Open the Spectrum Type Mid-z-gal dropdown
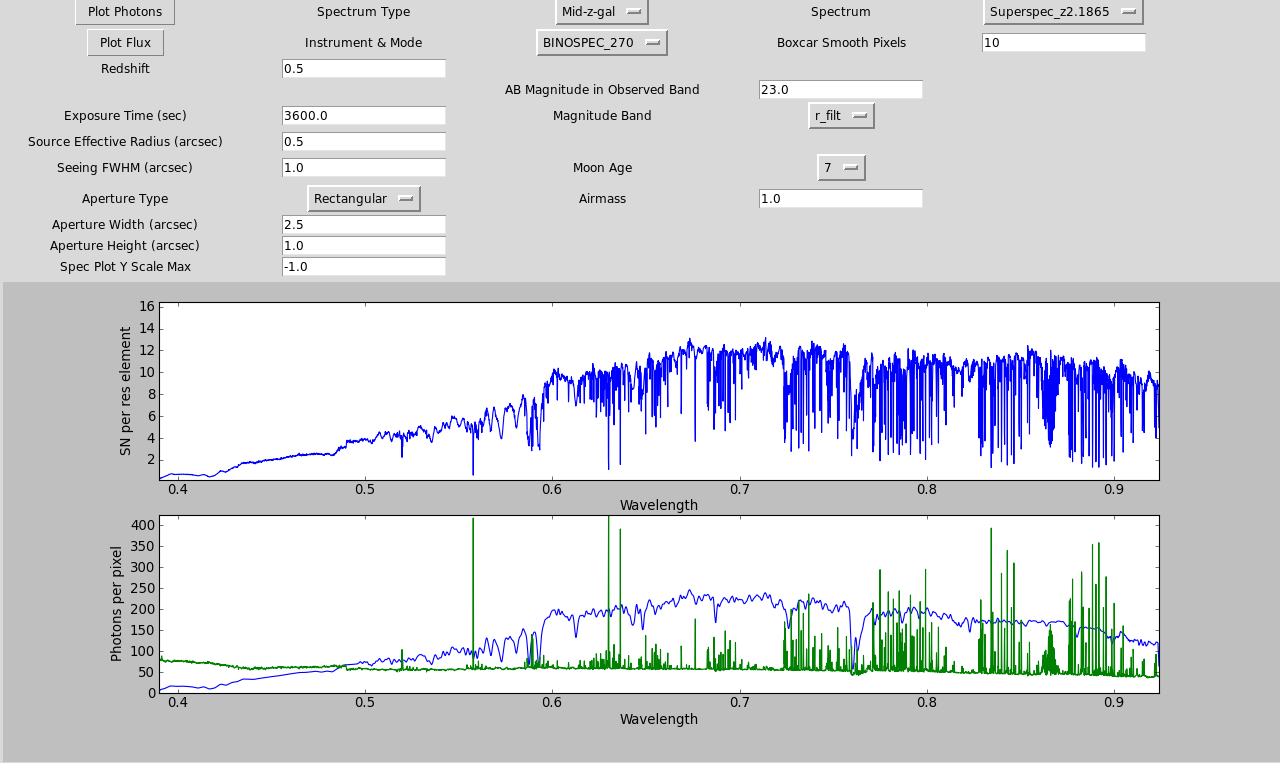This screenshot has width=1280, height=763. pyautogui.click(x=601, y=12)
